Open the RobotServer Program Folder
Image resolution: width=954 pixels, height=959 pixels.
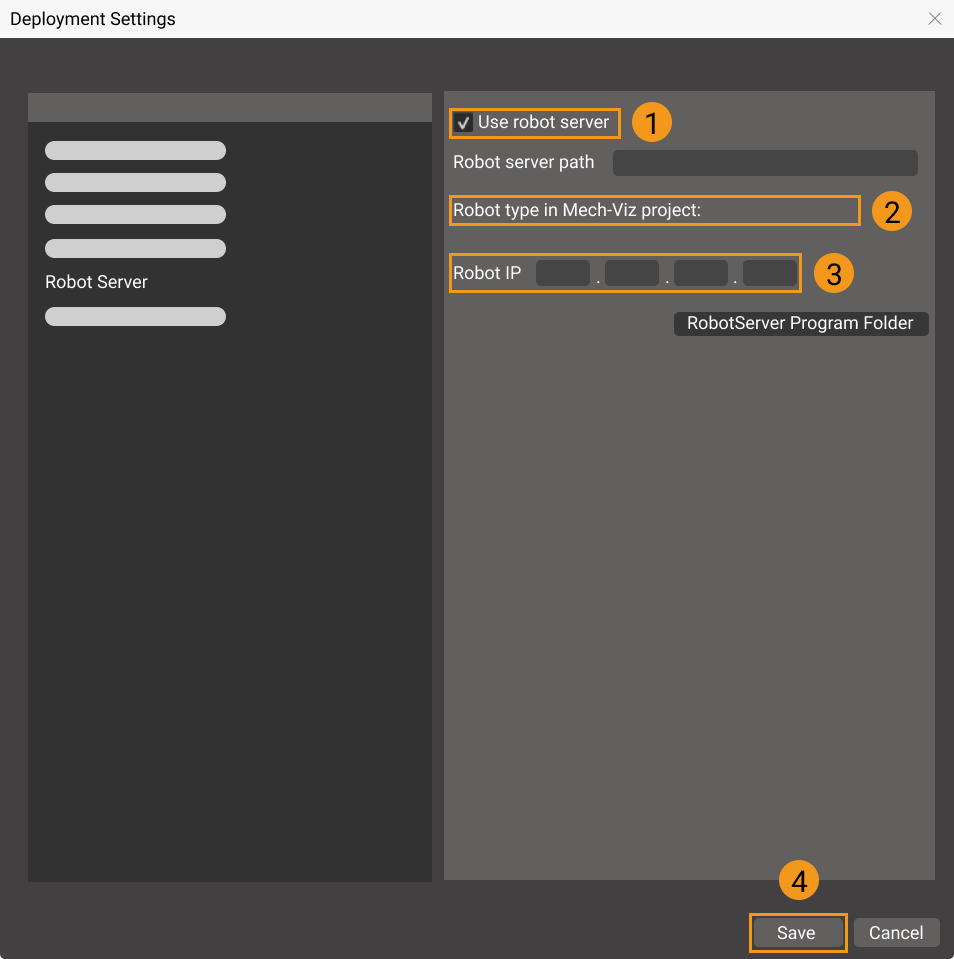pyautogui.click(x=800, y=324)
